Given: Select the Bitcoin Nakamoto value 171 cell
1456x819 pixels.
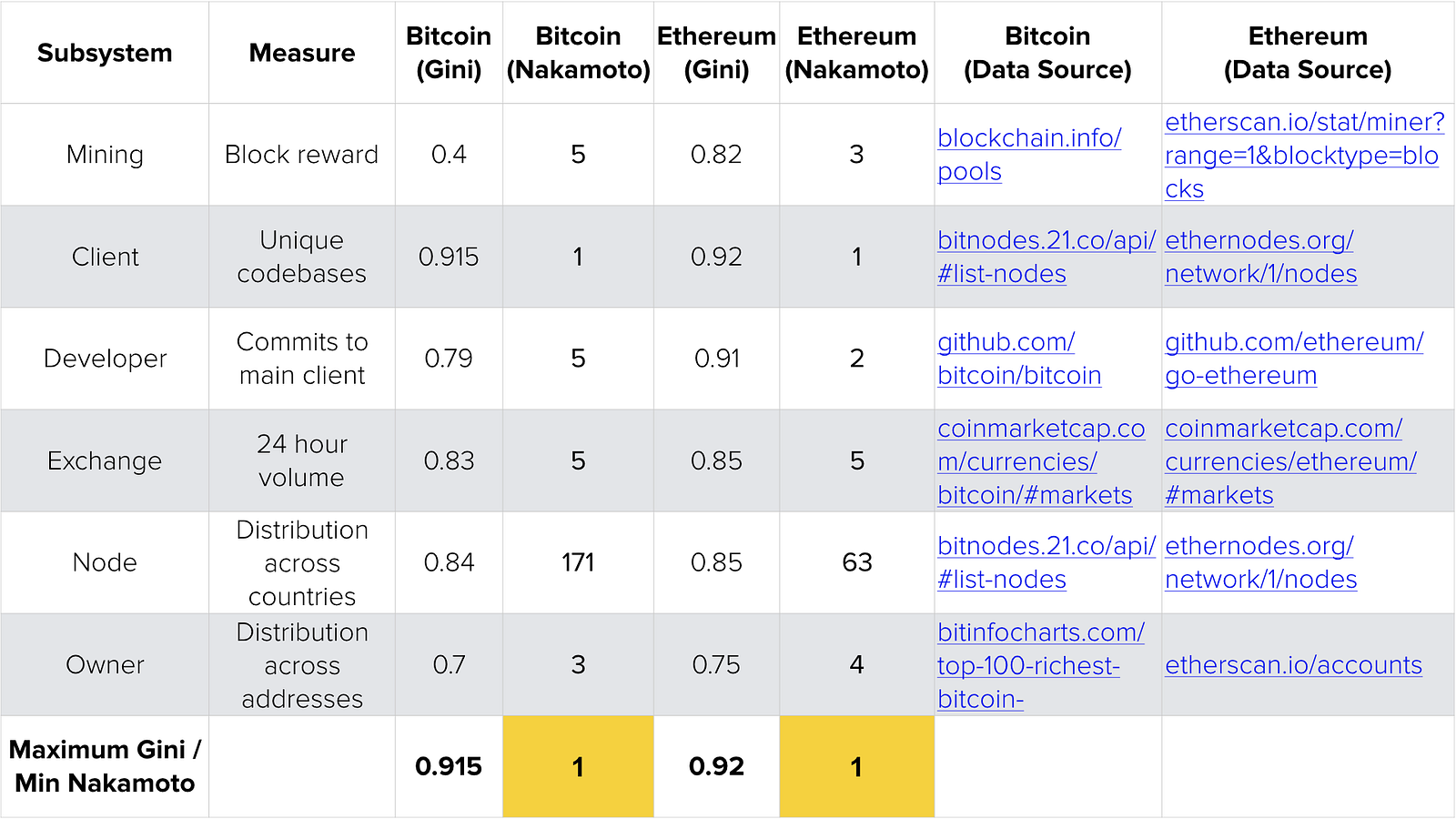Looking at the screenshot, I should click(x=578, y=562).
